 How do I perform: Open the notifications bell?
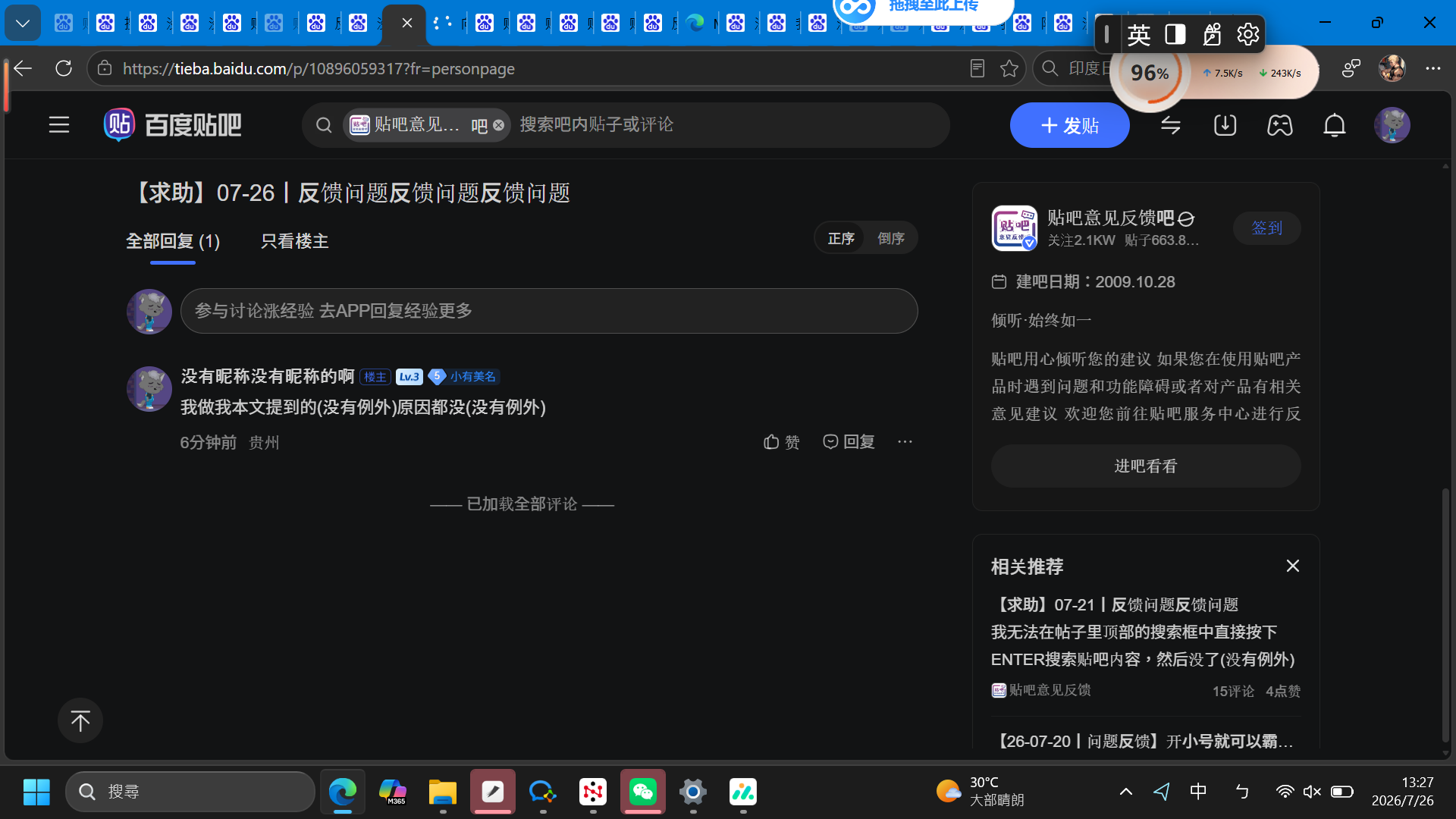[1335, 125]
